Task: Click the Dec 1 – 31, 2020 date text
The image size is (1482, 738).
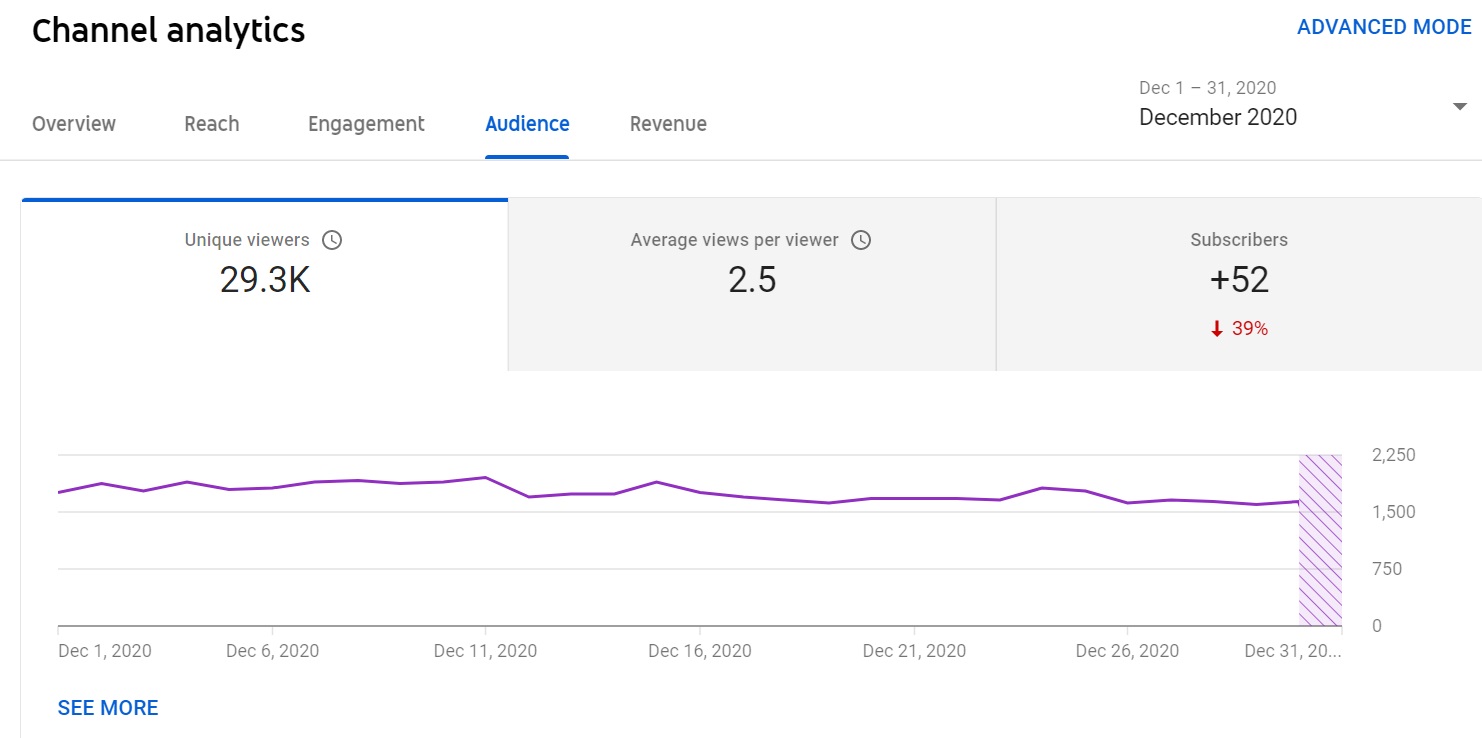Action: (x=1208, y=88)
